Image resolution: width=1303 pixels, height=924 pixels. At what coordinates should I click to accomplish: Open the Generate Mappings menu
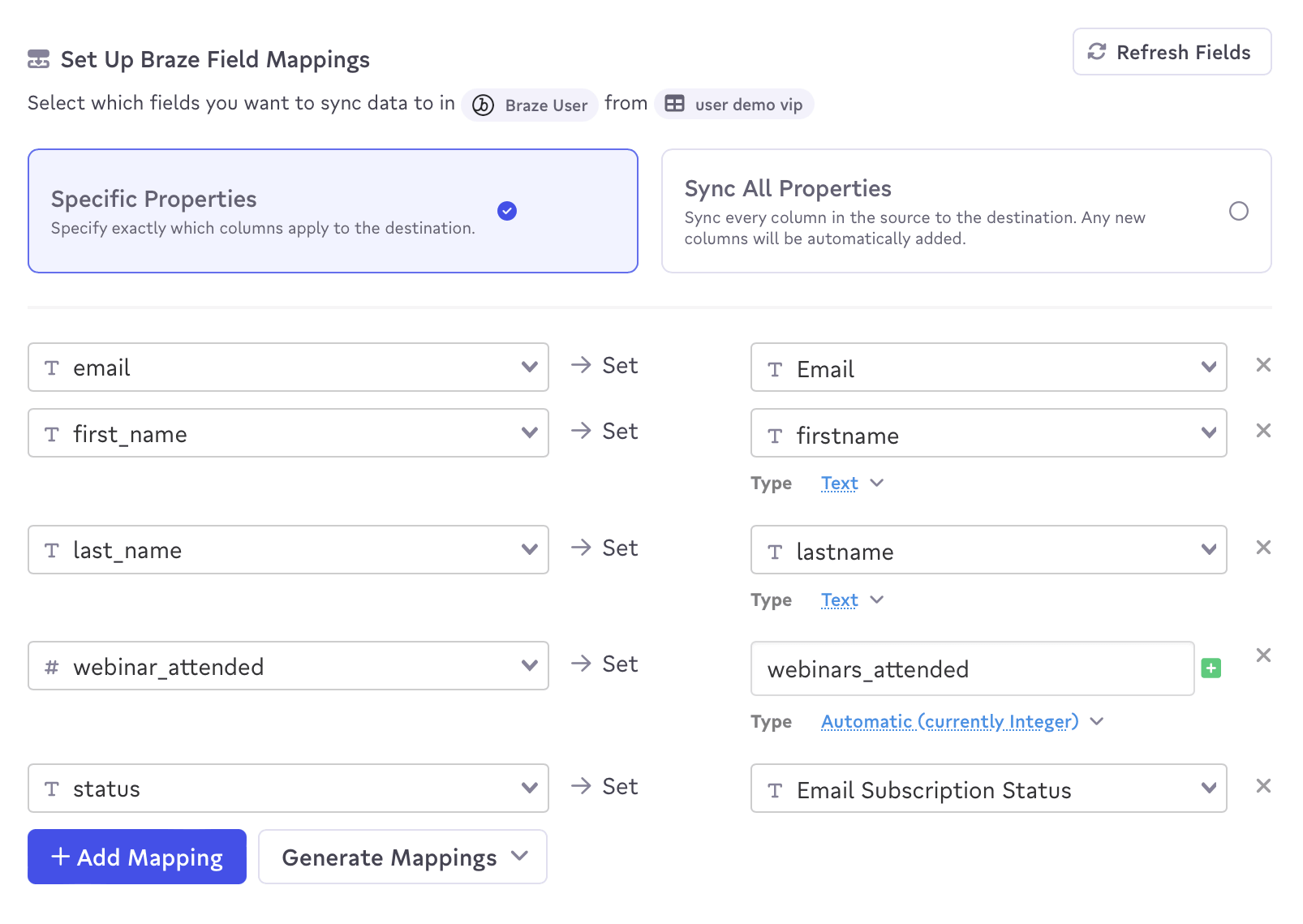[402, 857]
